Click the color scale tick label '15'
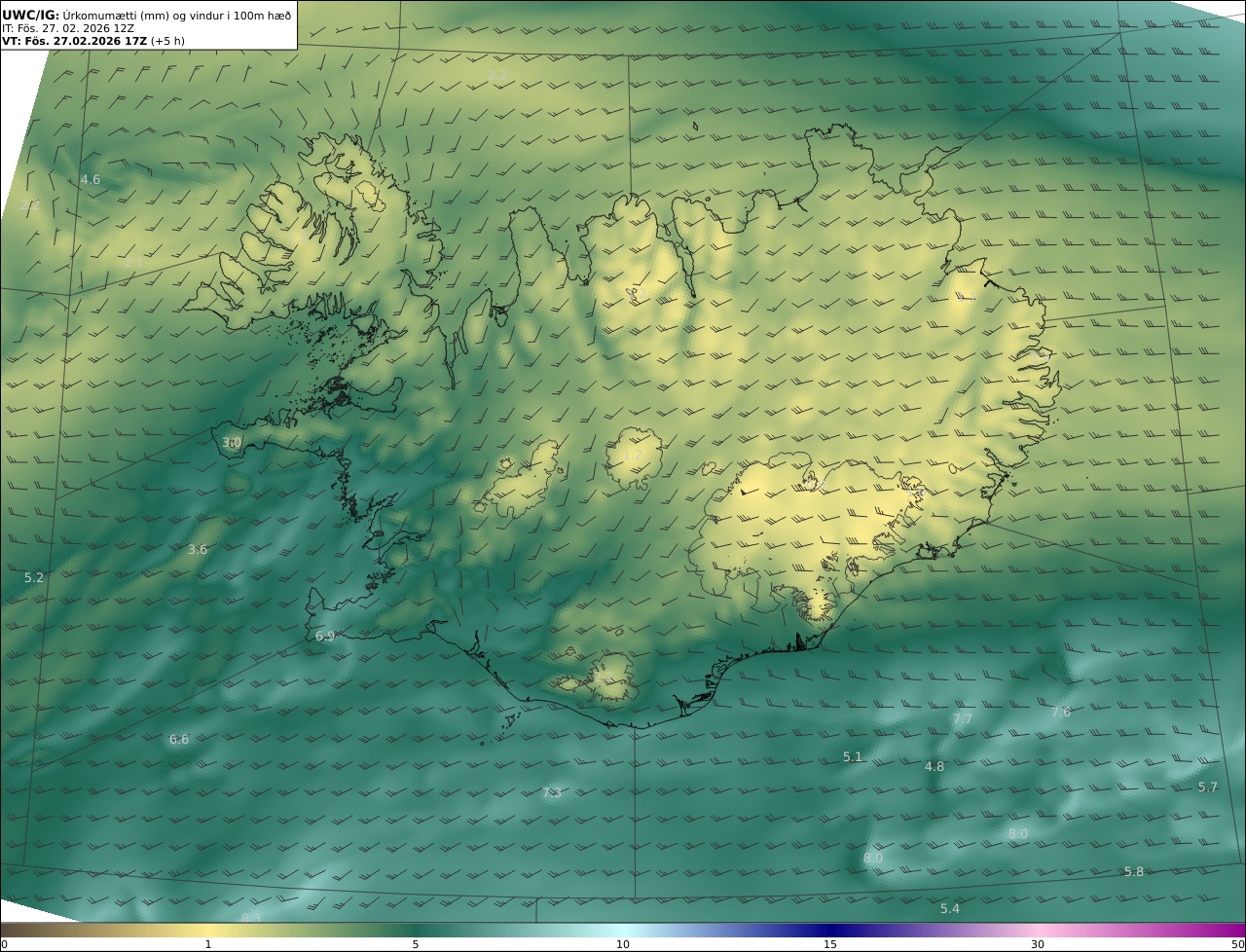This screenshot has height=952, width=1246. tap(830, 944)
